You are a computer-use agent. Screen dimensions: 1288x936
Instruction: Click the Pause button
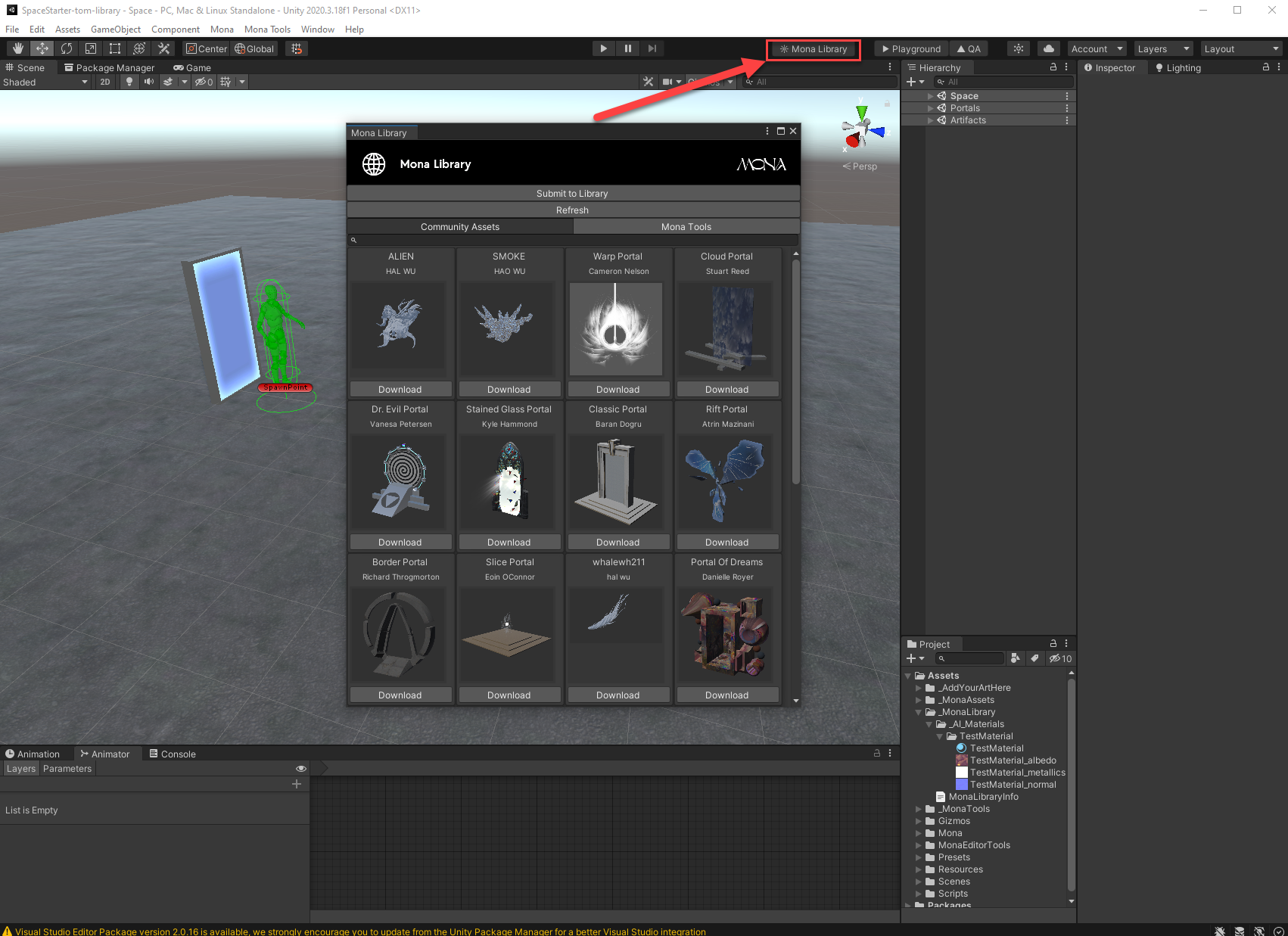pos(628,48)
